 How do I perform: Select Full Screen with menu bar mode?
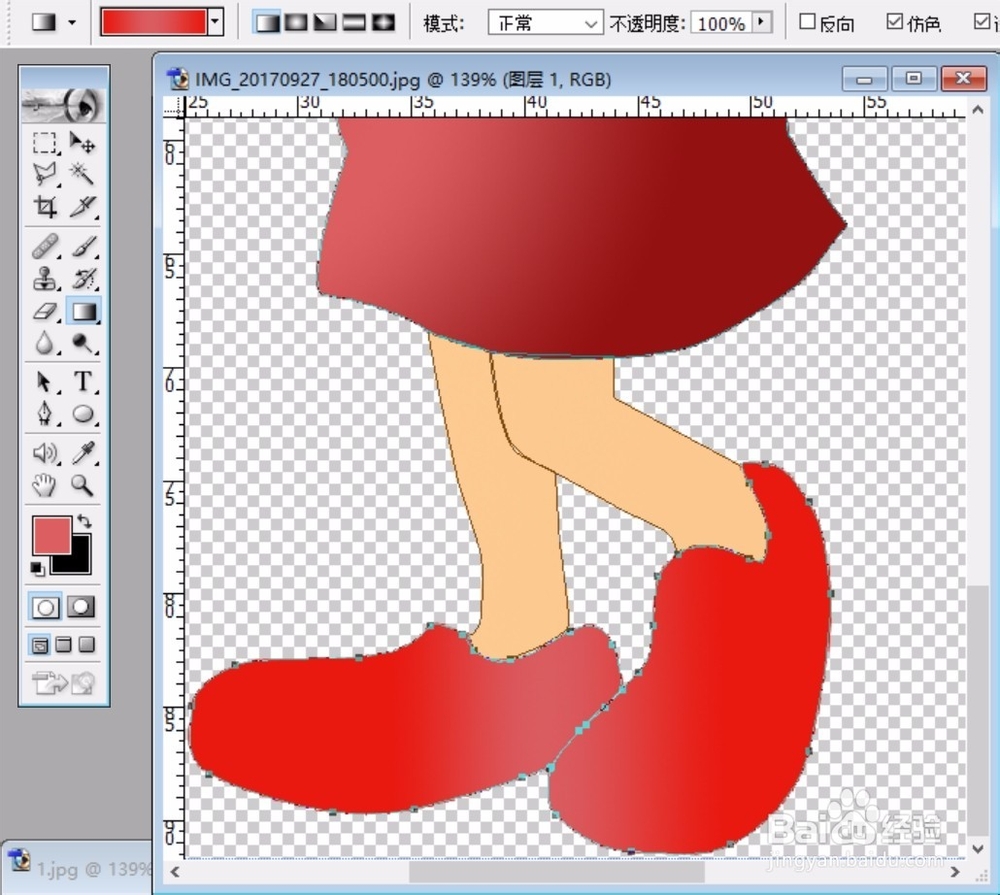point(63,645)
